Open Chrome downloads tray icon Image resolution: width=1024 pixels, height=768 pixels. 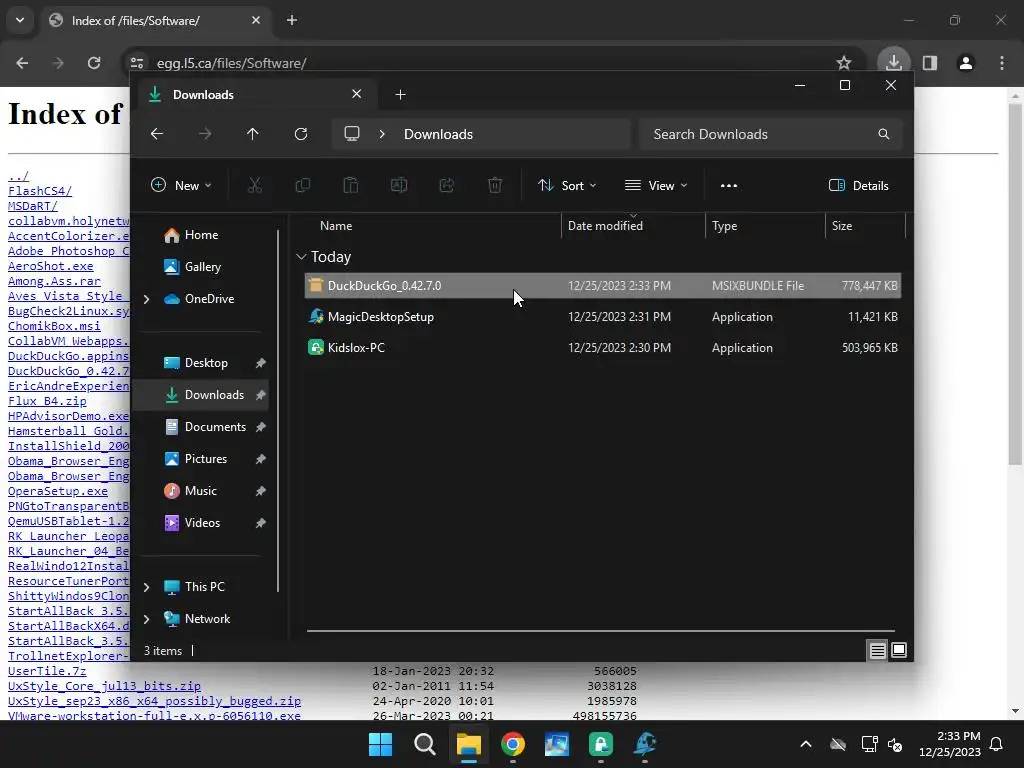(x=893, y=63)
